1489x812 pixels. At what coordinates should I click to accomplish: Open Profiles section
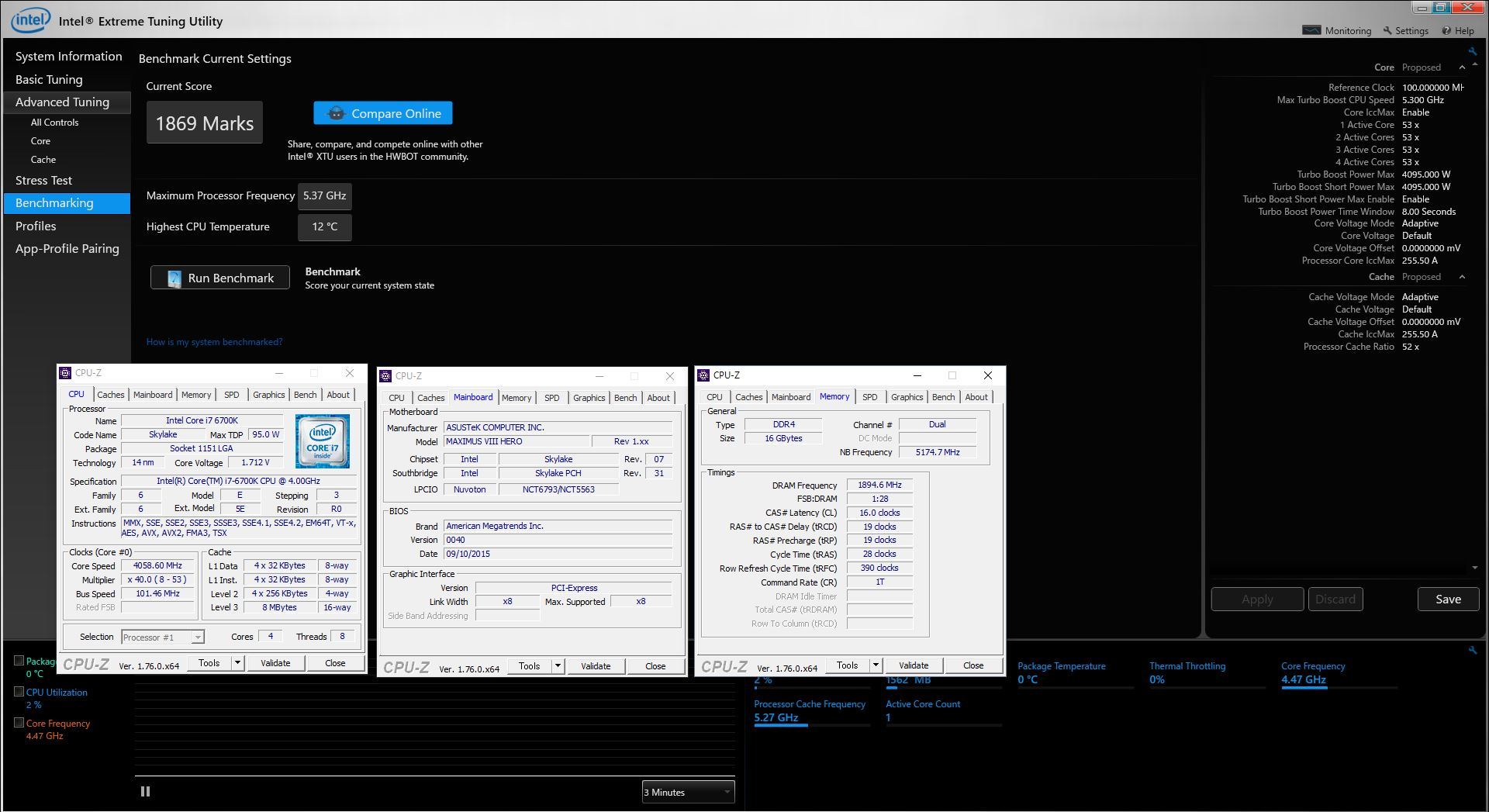coord(36,226)
